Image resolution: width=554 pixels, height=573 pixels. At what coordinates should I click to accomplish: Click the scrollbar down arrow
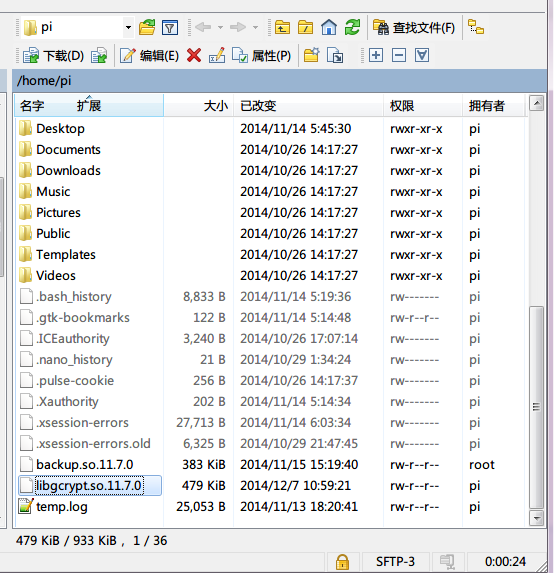(x=537, y=518)
